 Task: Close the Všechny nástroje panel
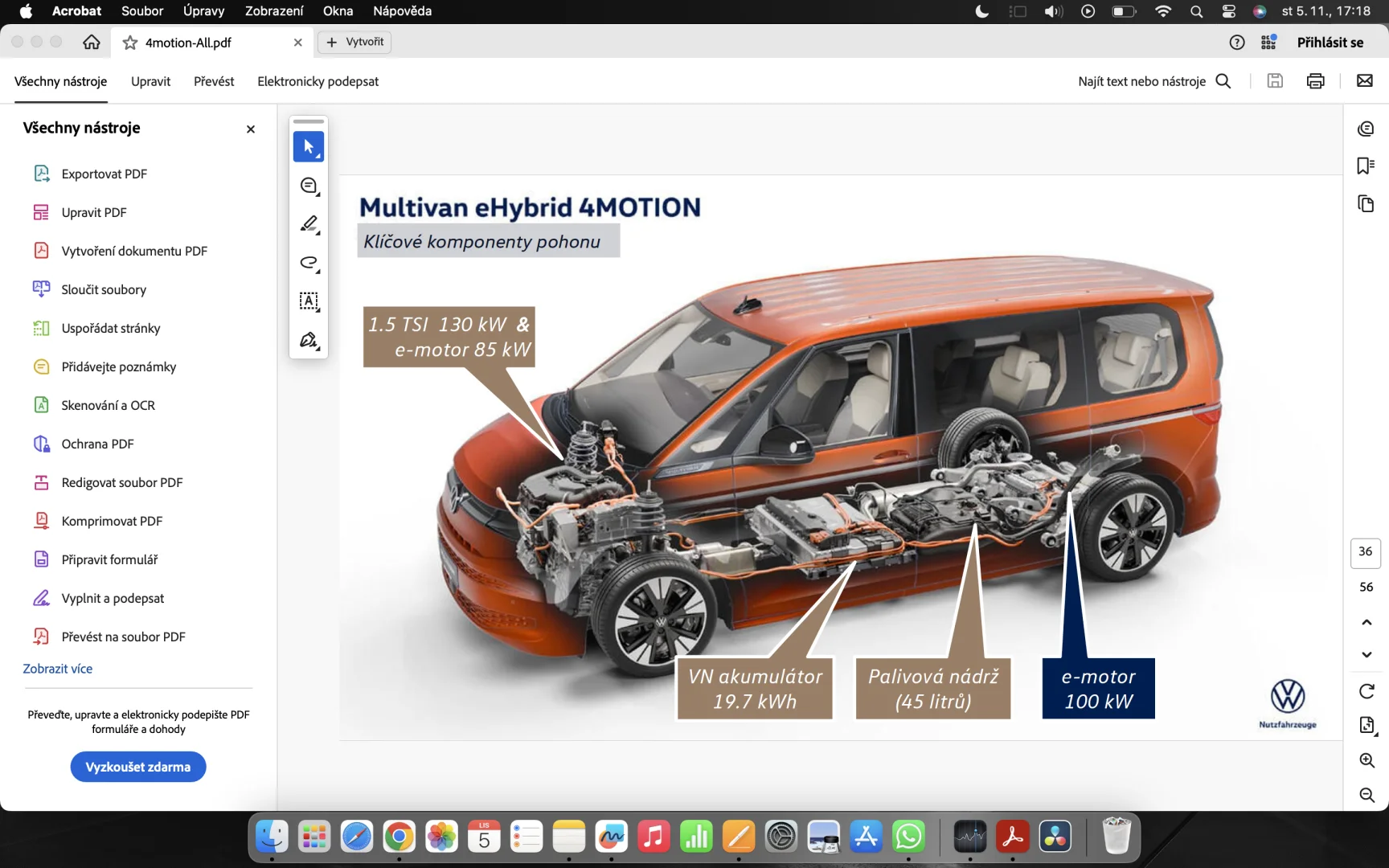pos(251,129)
